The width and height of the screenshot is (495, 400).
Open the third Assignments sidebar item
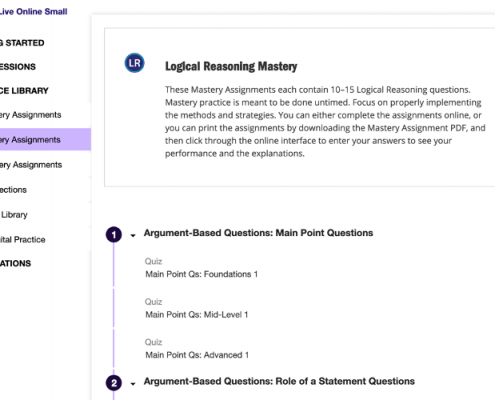click(x=31, y=165)
